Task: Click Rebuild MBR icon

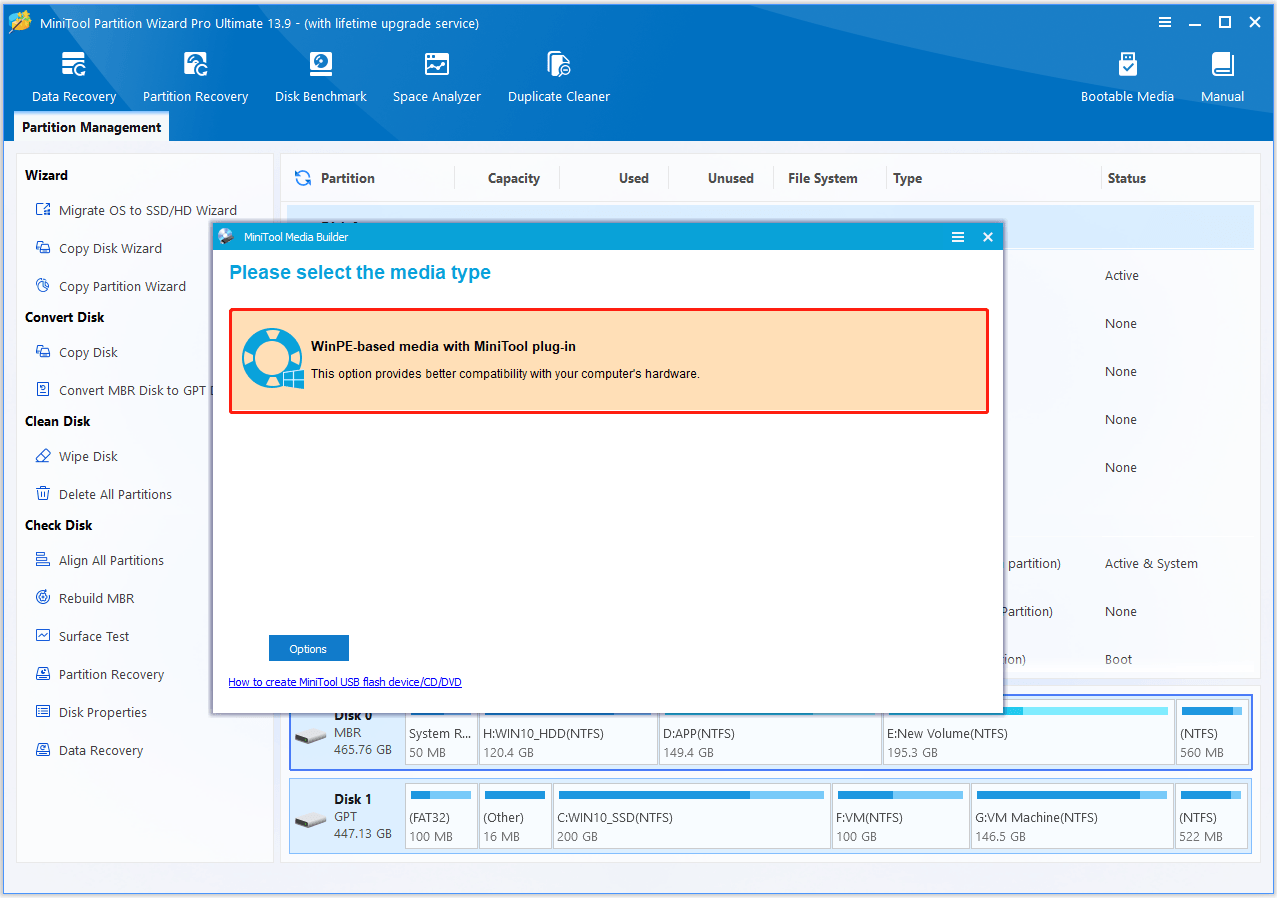Action: 43,598
